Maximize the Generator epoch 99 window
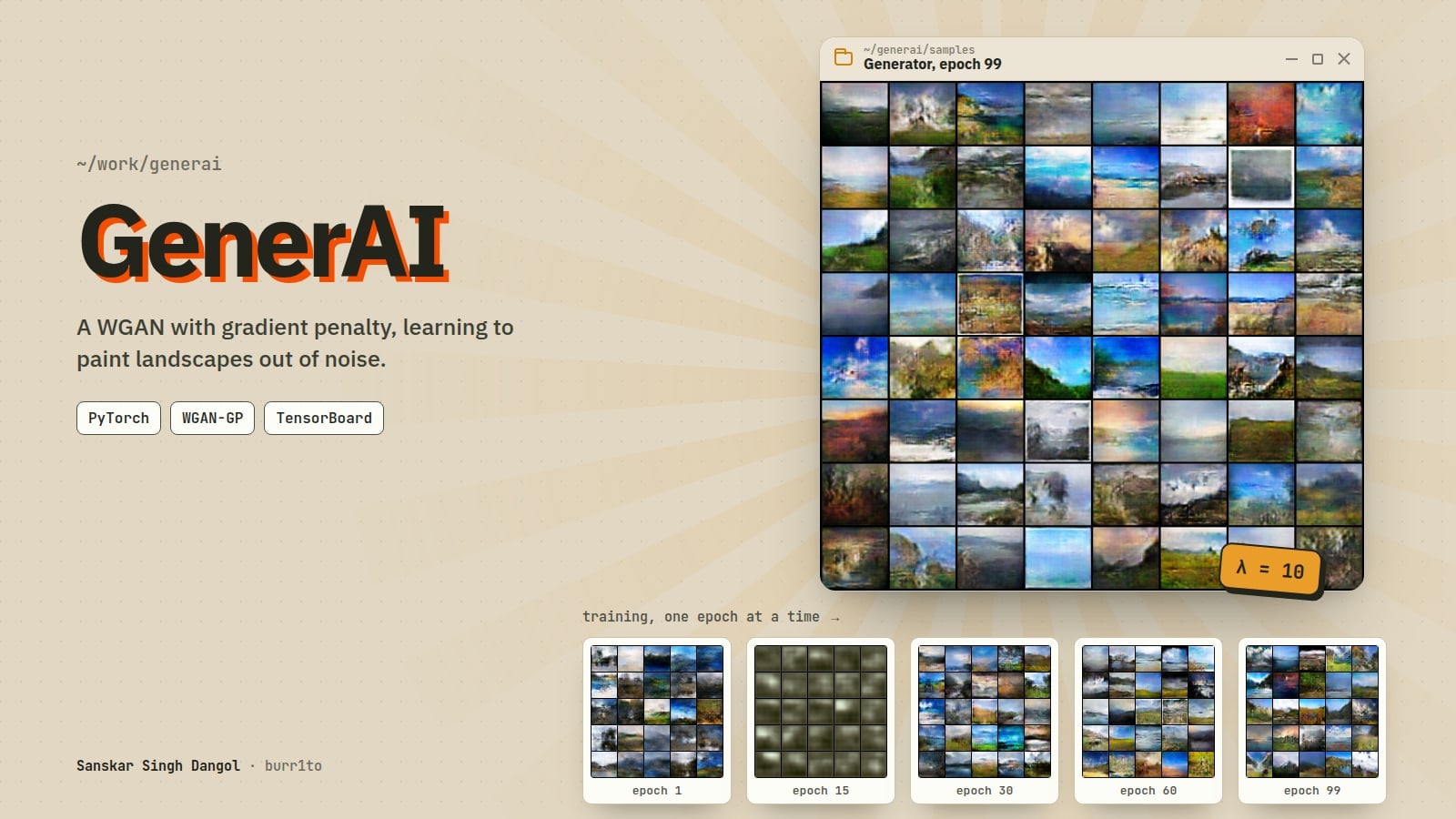Image resolution: width=1456 pixels, height=819 pixels. click(1317, 59)
